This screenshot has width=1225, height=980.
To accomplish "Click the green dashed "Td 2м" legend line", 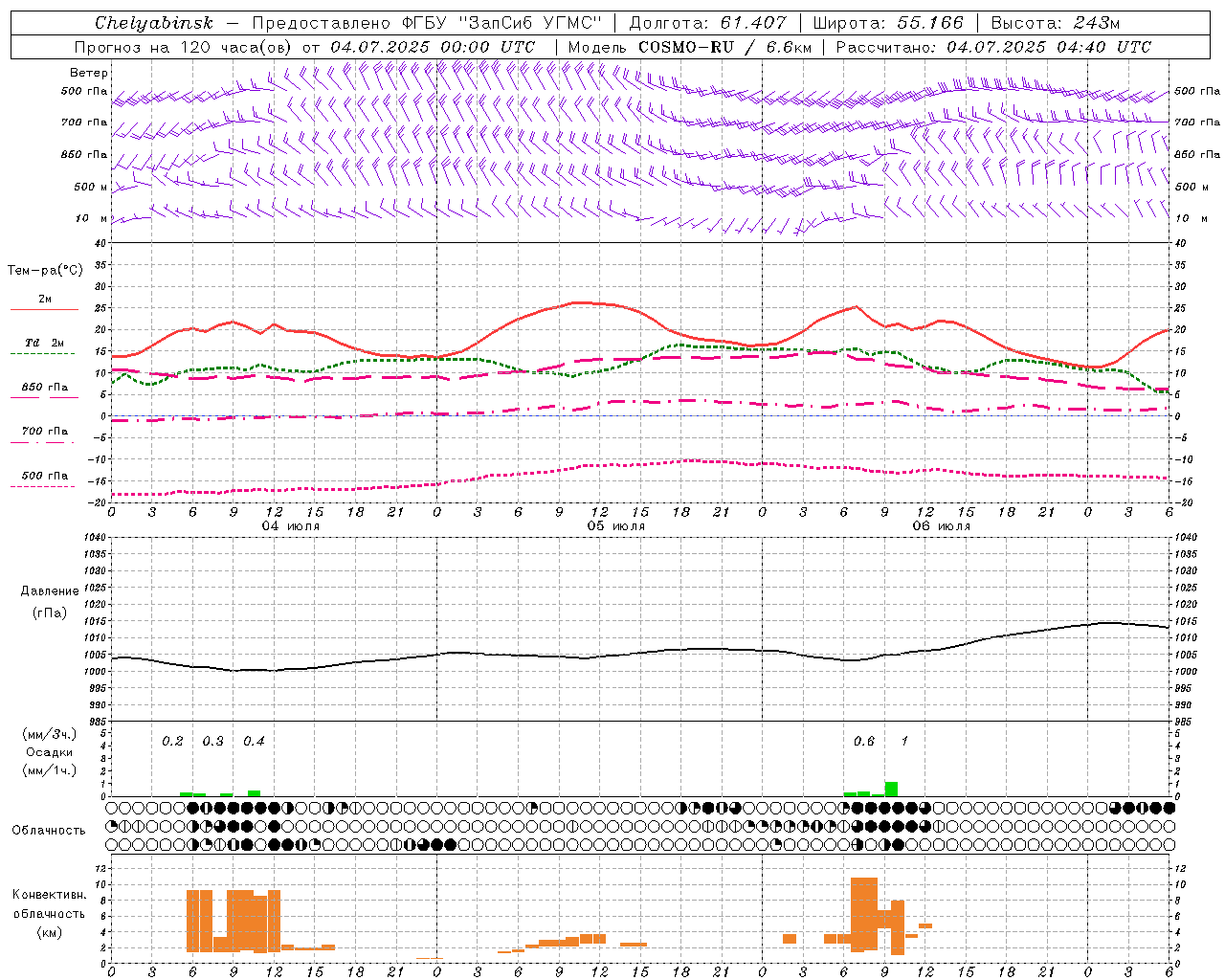I will (x=43, y=353).
